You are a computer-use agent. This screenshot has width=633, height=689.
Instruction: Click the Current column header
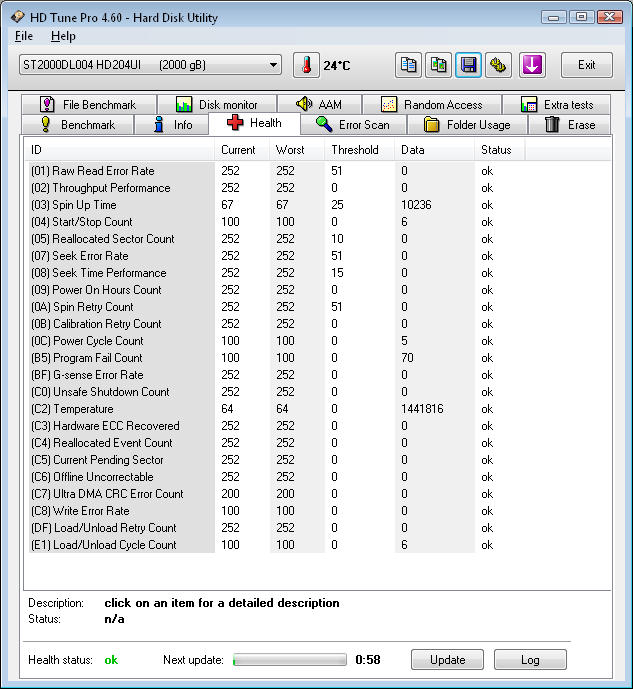click(x=242, y=150)
